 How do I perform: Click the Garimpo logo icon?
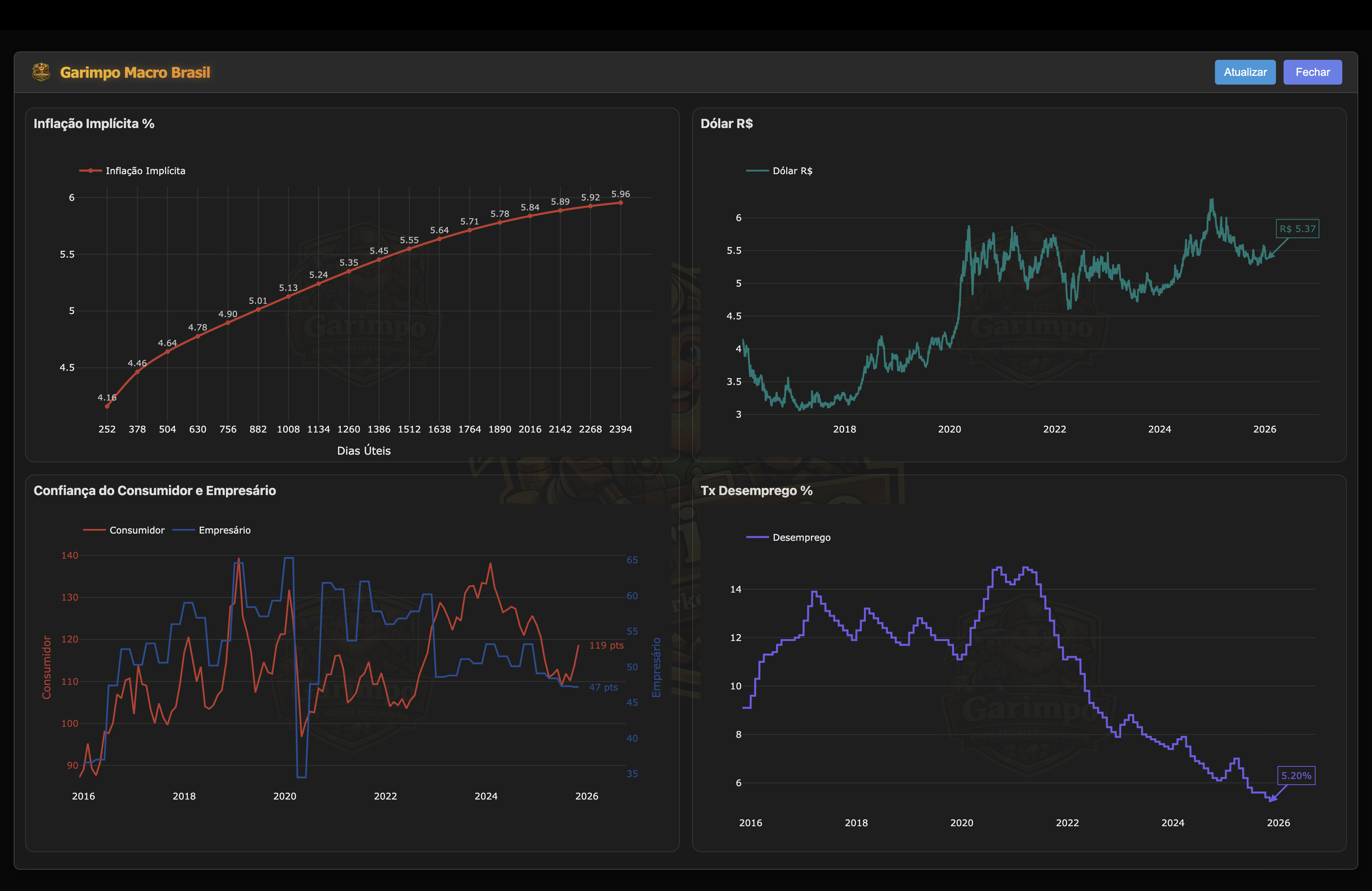click(x=41, y=72)
